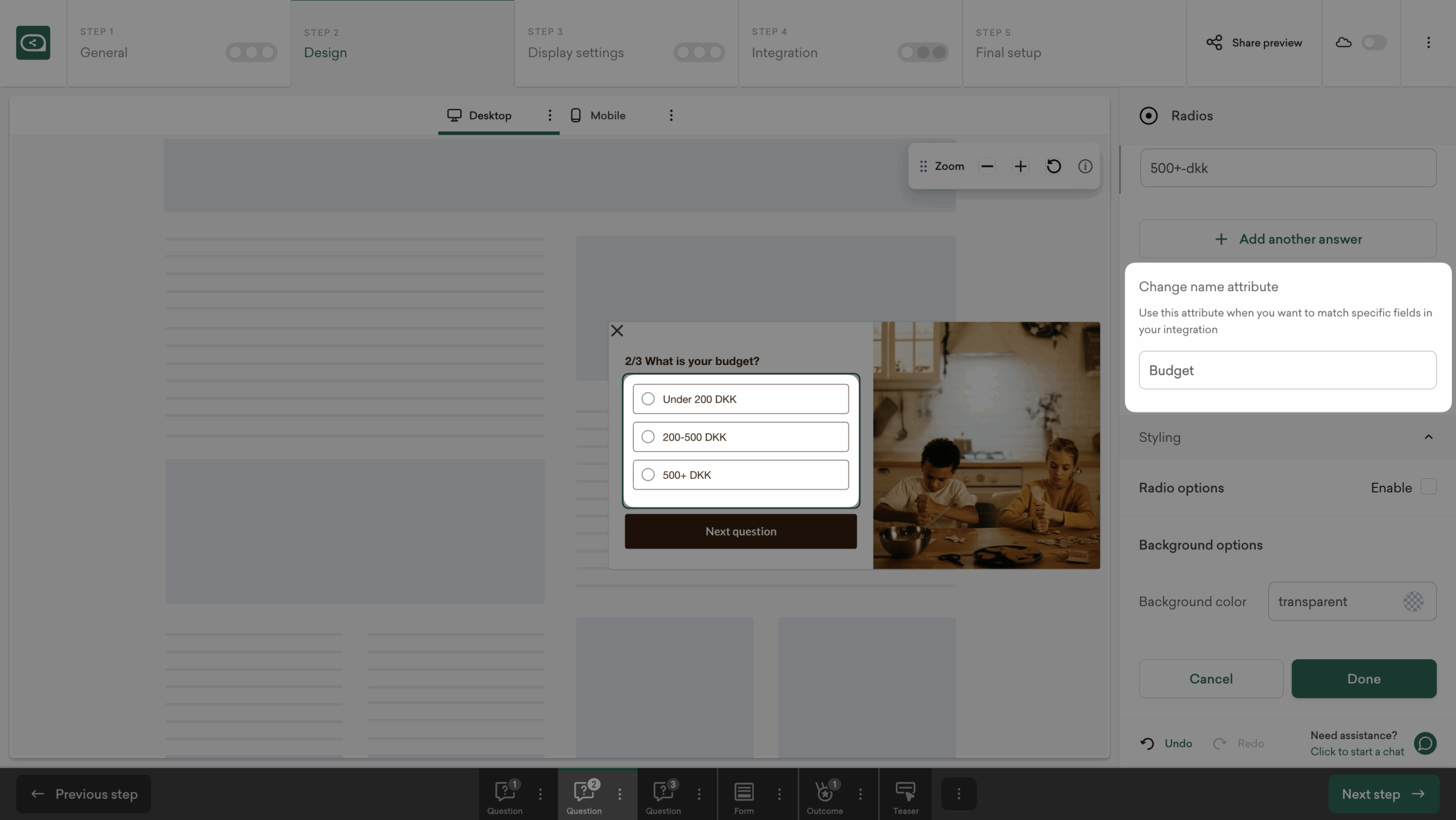
Task: Click the Done button
Action: [1363, 678]
